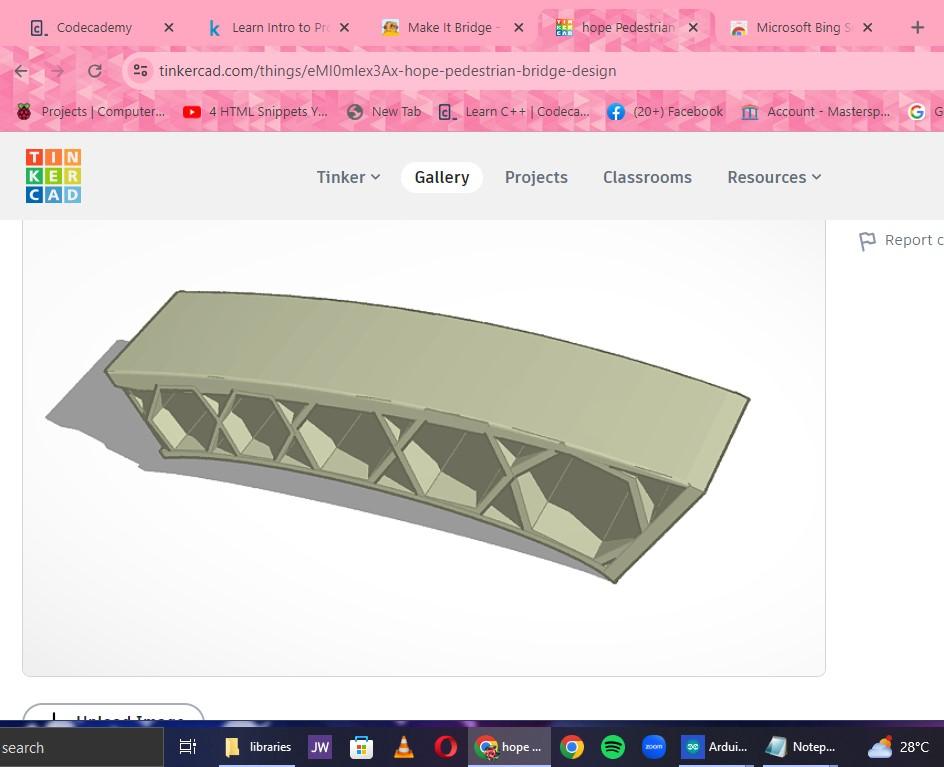944x767 pixels.
Task: Open 4 HTML Snippets YouTube bookmark
Action: coord(256,111)
